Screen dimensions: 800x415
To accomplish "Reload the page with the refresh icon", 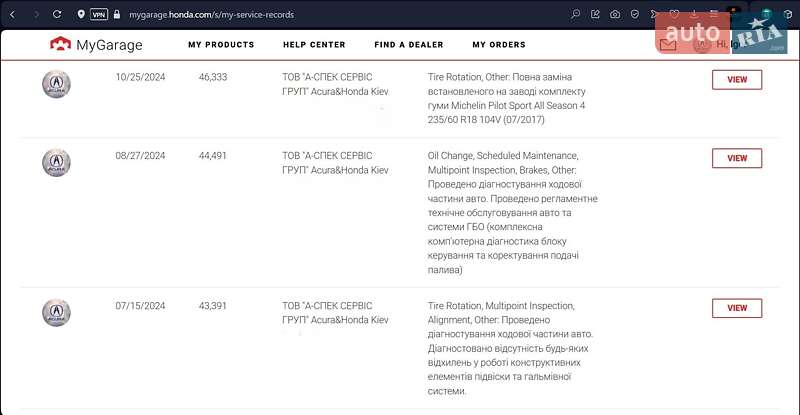I will [57, 15].
